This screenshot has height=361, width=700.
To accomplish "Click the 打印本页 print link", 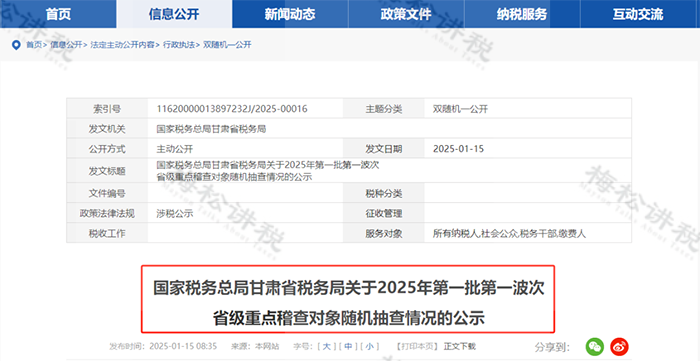I will pyautogui.click(x=417, y=346).
